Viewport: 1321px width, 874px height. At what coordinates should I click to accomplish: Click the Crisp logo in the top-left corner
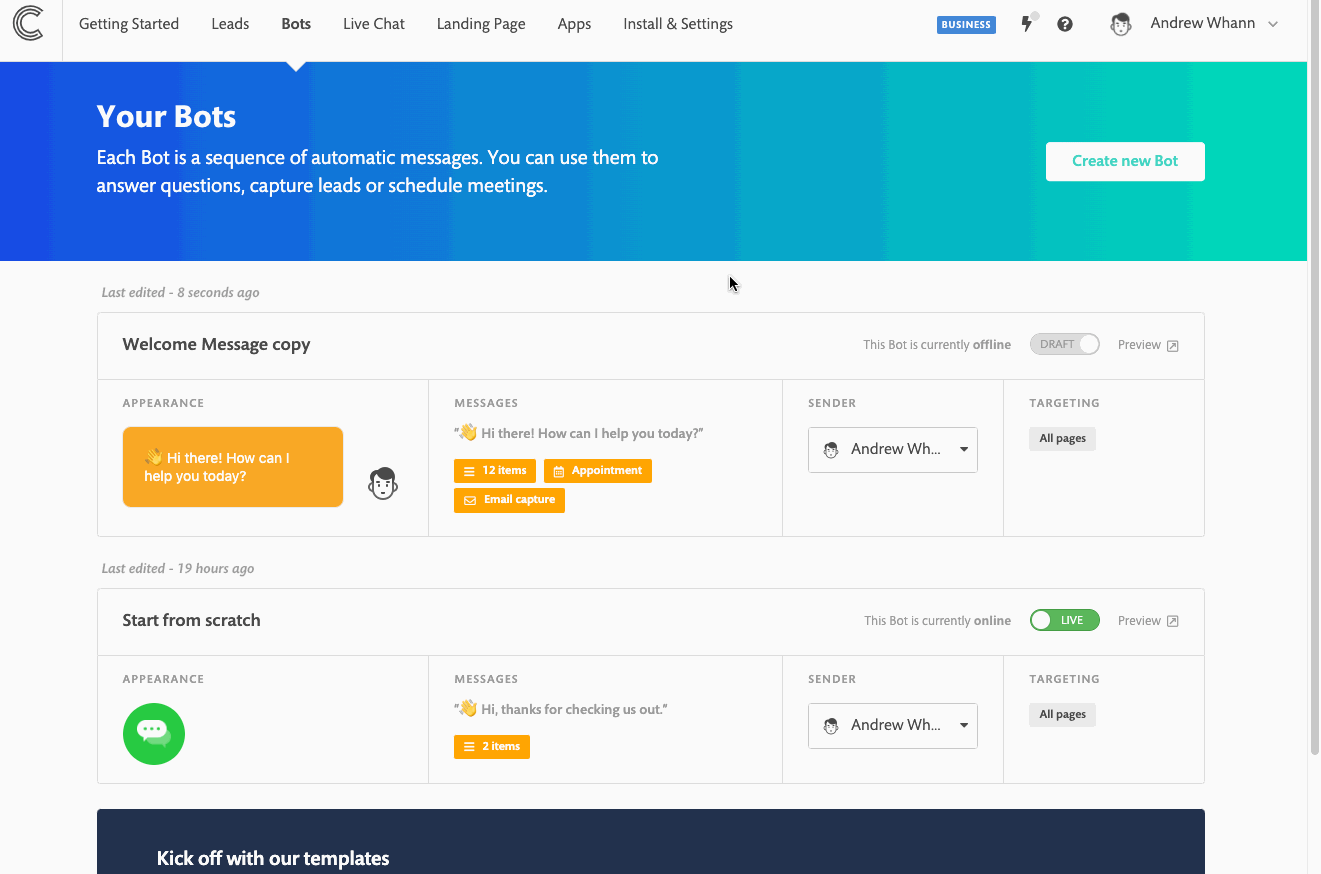(29, 24)
